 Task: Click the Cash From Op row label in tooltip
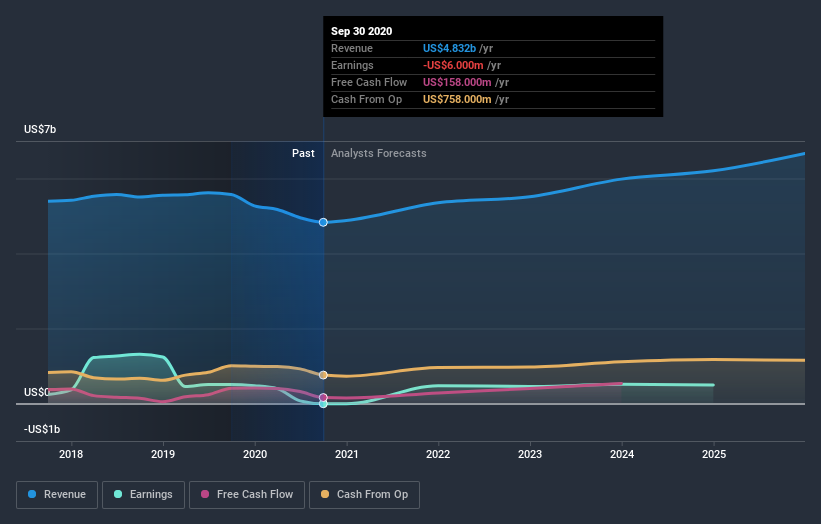click(x=367, y=99)
